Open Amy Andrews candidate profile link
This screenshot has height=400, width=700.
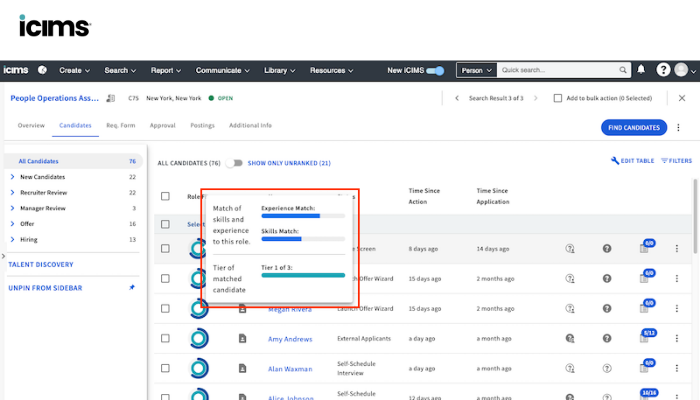tap(290, 339)
